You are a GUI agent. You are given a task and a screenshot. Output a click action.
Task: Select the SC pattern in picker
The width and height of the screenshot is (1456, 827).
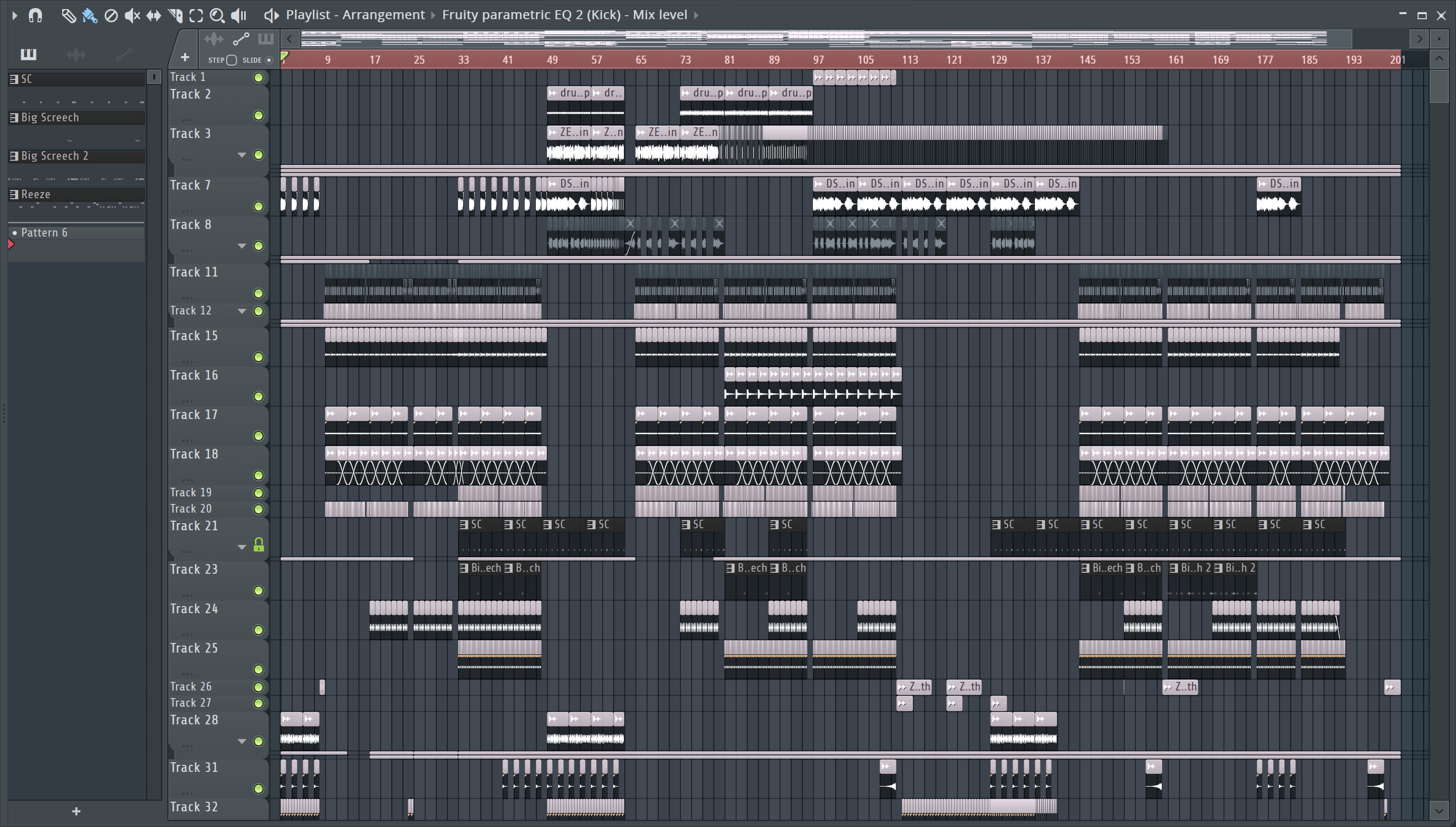(x=77, y=79)
